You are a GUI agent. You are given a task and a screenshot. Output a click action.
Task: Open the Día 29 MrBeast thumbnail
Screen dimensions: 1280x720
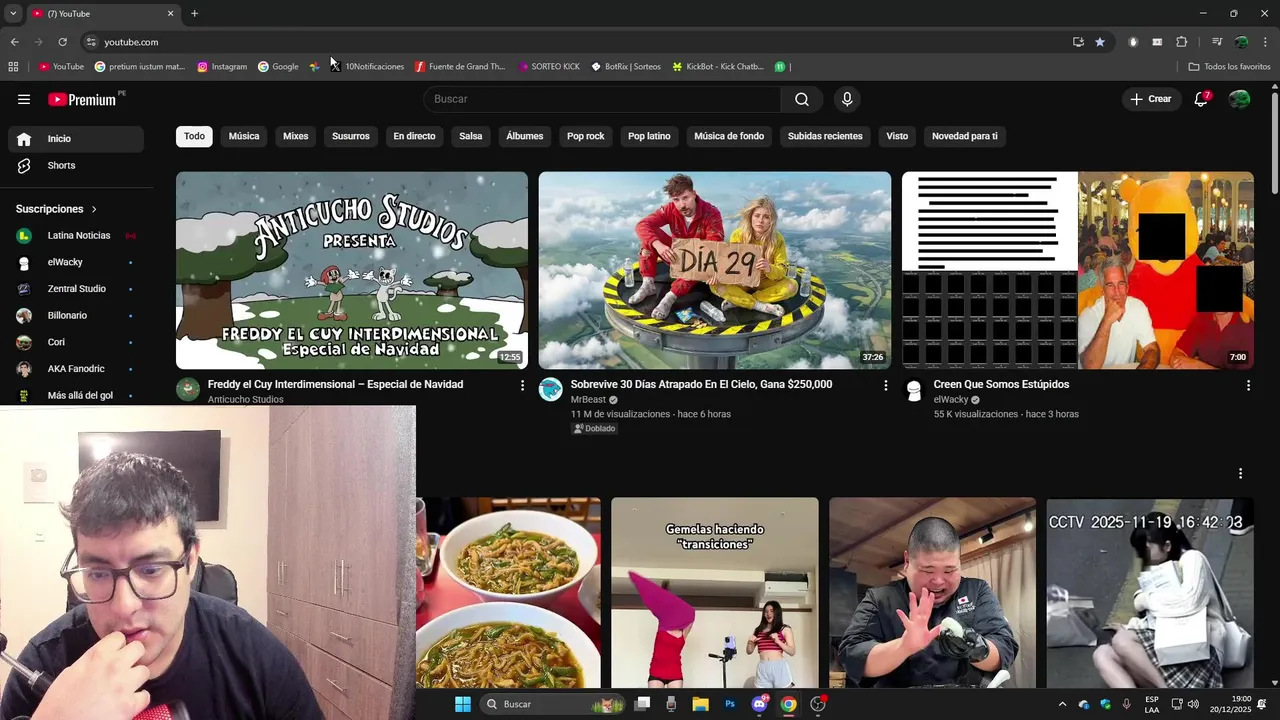[x=715, y=271]
